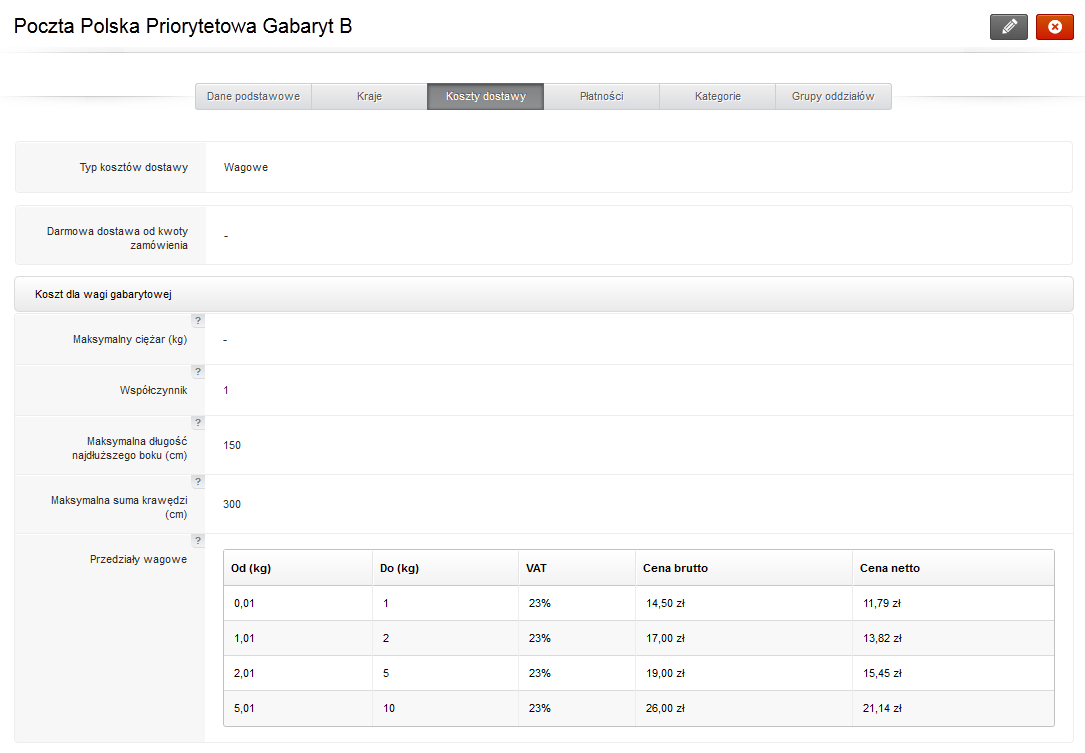Click the Do (kg) column header
Viewport: 1085px width, 753px height.
click(446, 568)
